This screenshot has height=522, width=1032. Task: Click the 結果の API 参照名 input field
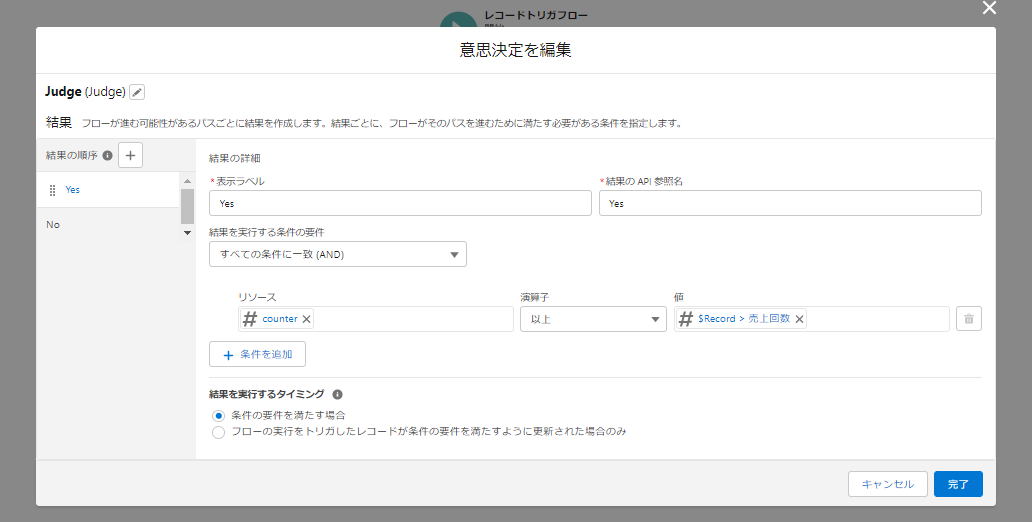click(790, 203)
